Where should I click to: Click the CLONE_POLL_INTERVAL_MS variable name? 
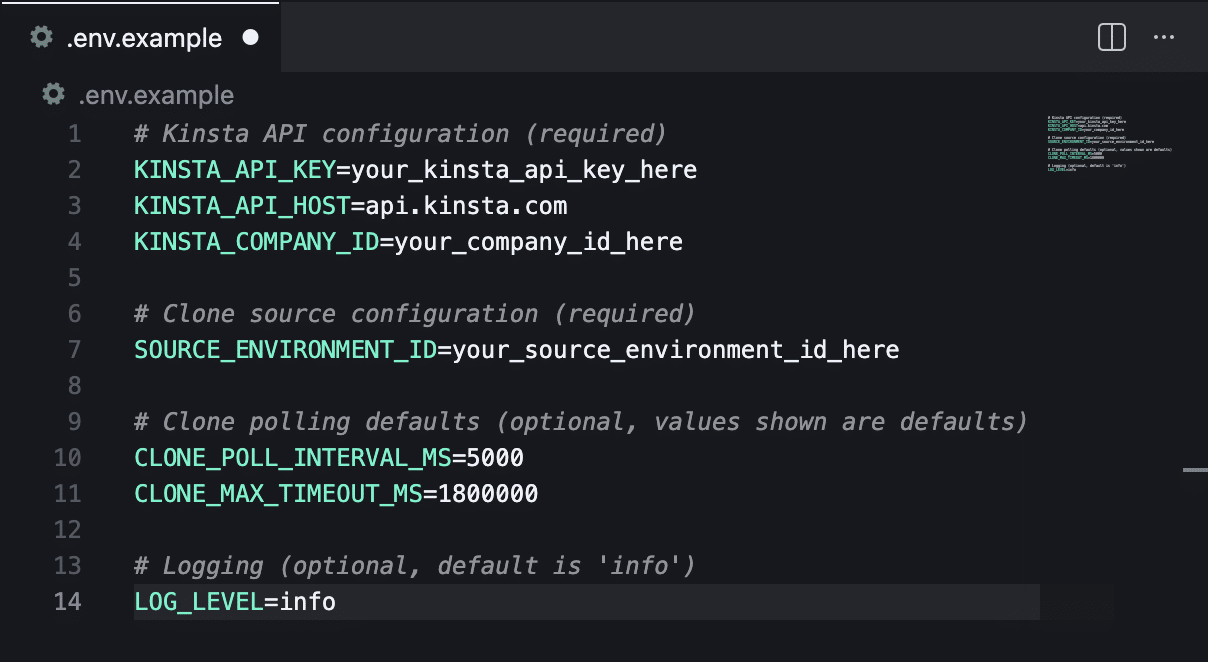(293, 458)
